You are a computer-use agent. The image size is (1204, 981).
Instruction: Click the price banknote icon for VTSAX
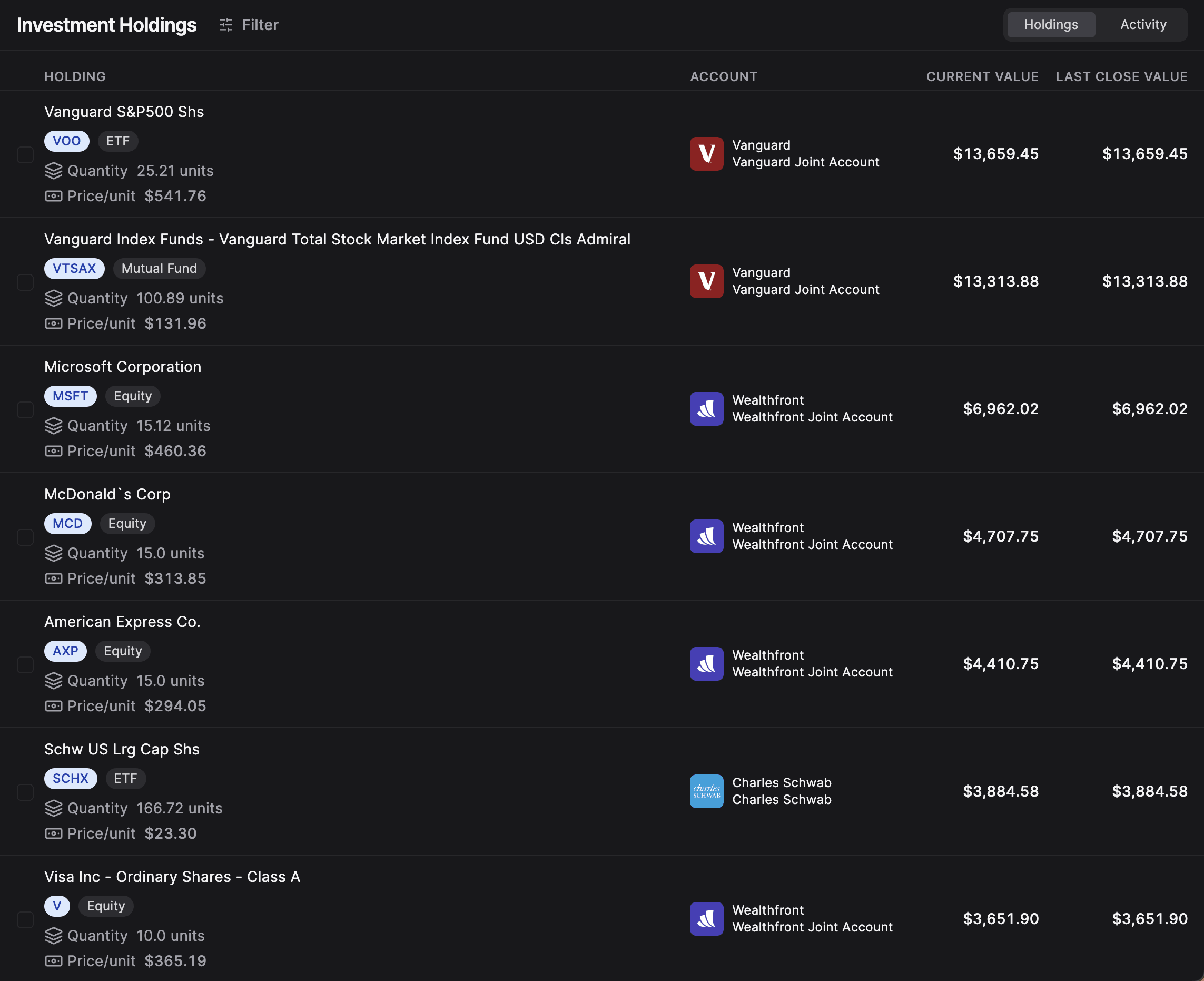[54, 324]
